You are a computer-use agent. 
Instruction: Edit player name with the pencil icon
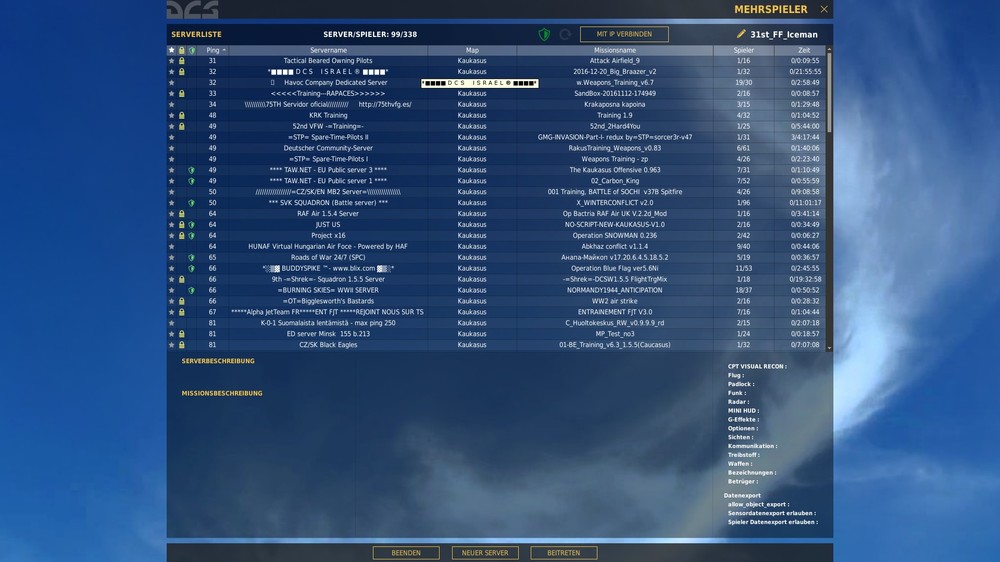tap(741, 34)
